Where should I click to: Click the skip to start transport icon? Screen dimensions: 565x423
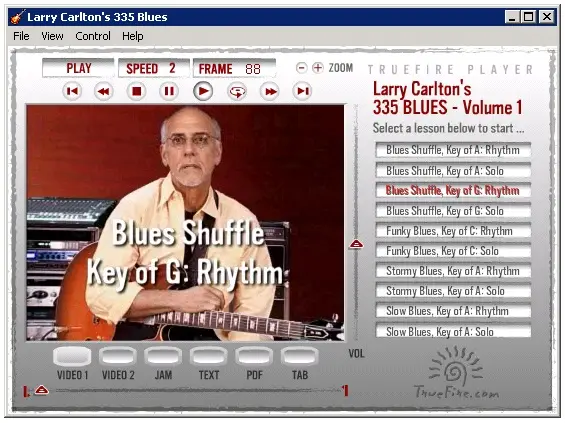pos(72,92)
